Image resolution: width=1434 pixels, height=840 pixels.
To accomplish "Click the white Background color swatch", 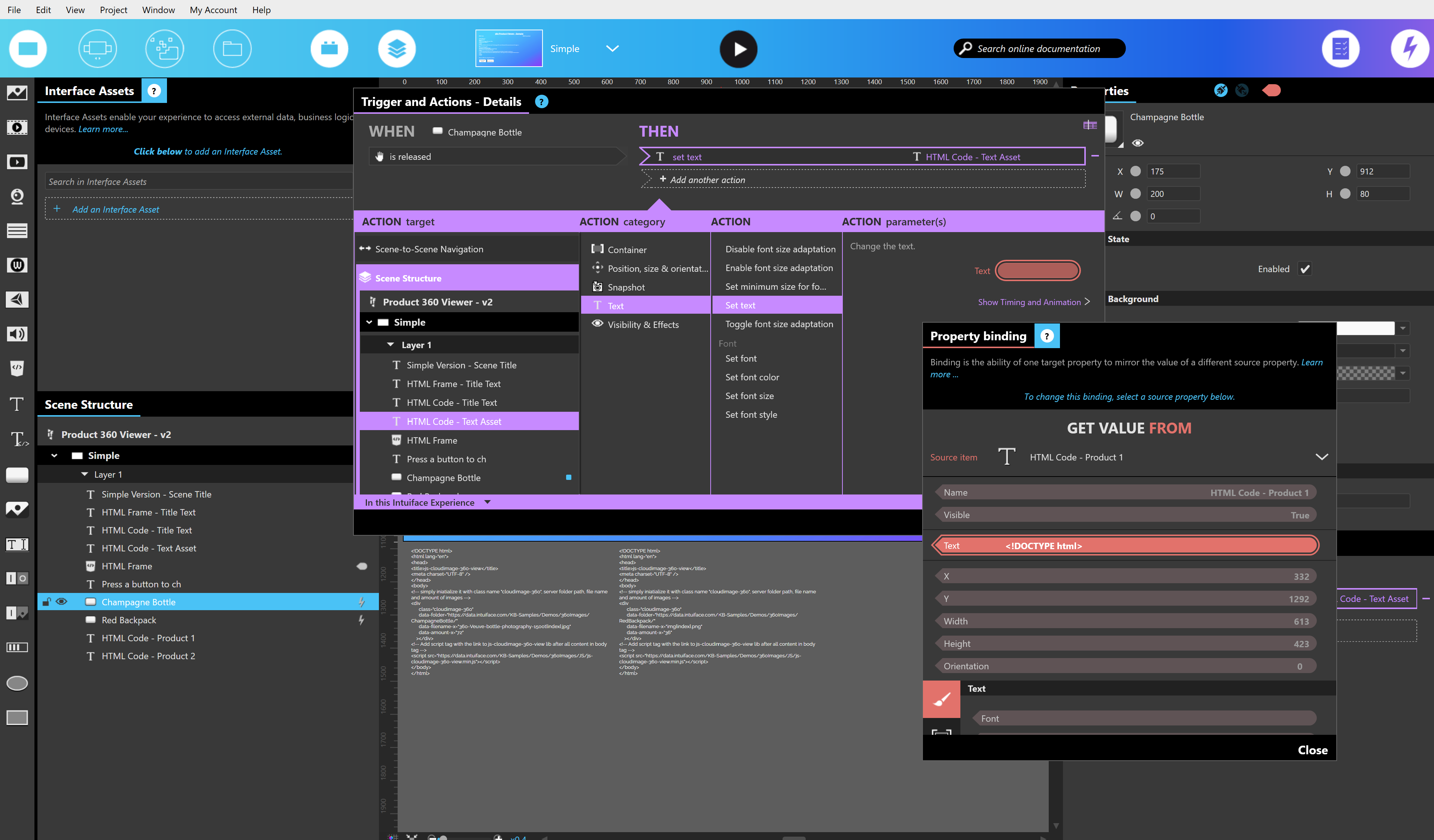I will click(x=1365, y=328).
